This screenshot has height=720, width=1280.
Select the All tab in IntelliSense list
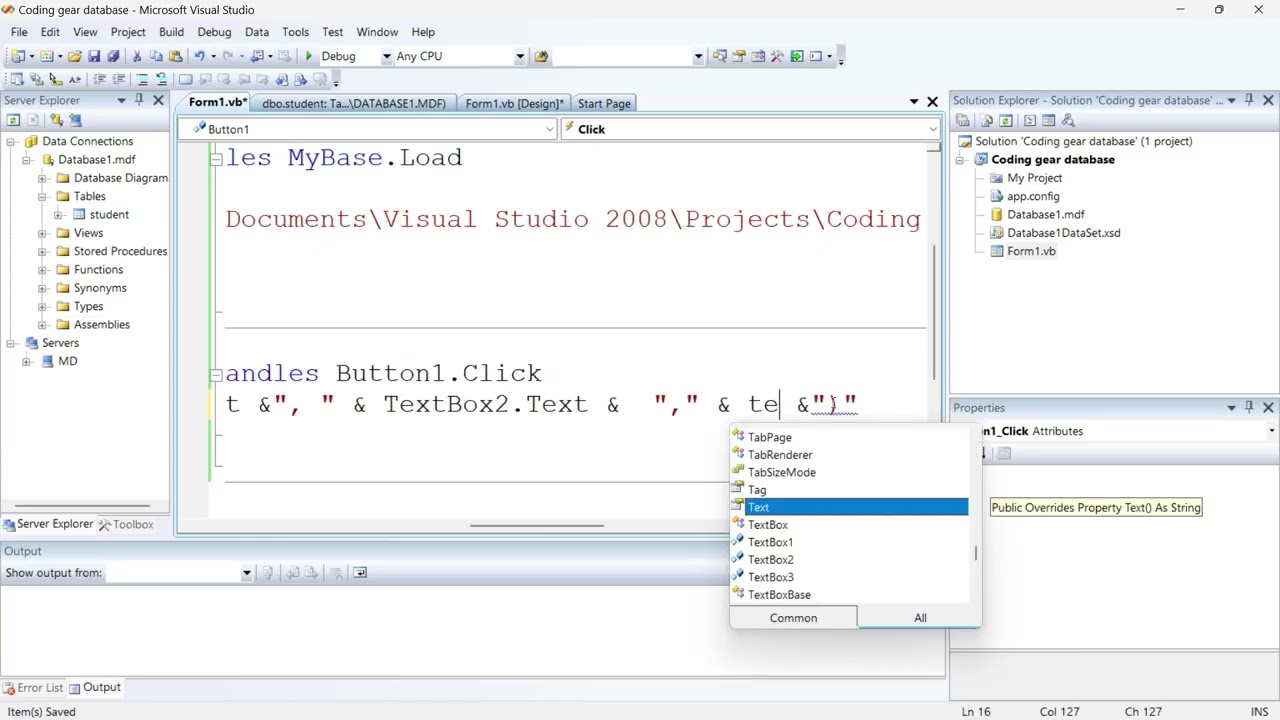click(920, 618)
